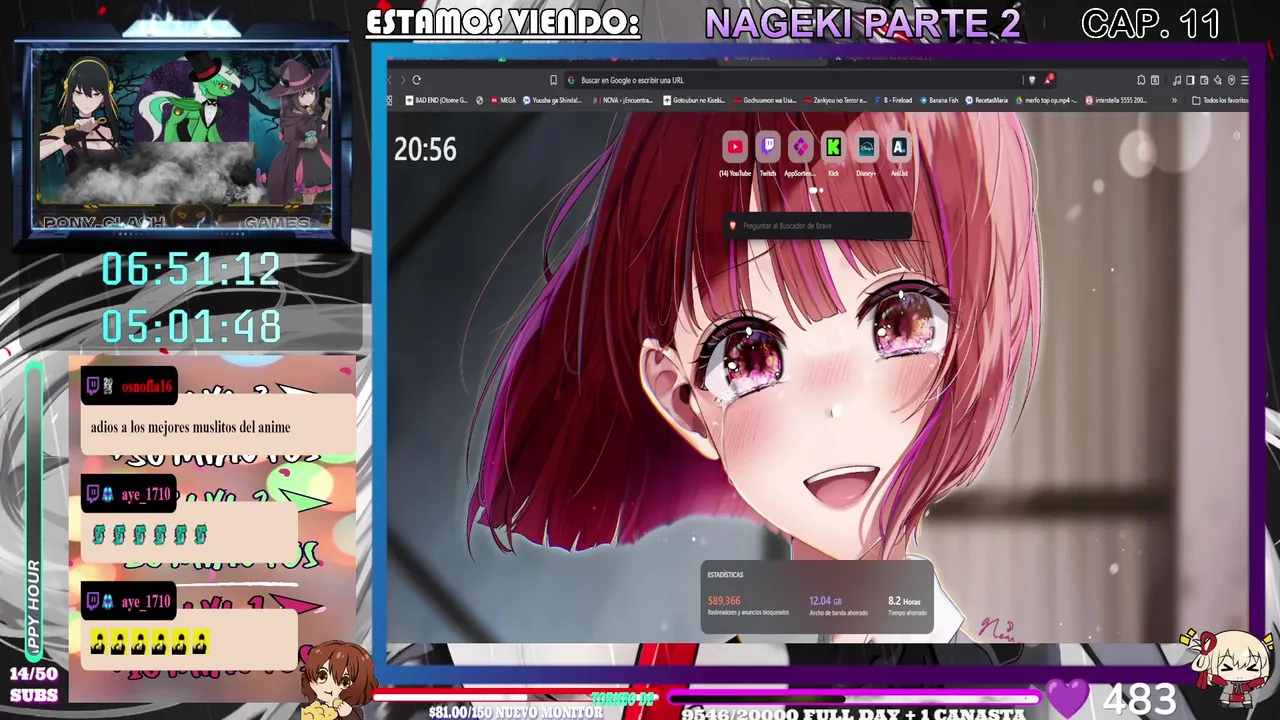1280x720 pixels.
Task: Go forward with the browser forward arrow
Action: 403,80
